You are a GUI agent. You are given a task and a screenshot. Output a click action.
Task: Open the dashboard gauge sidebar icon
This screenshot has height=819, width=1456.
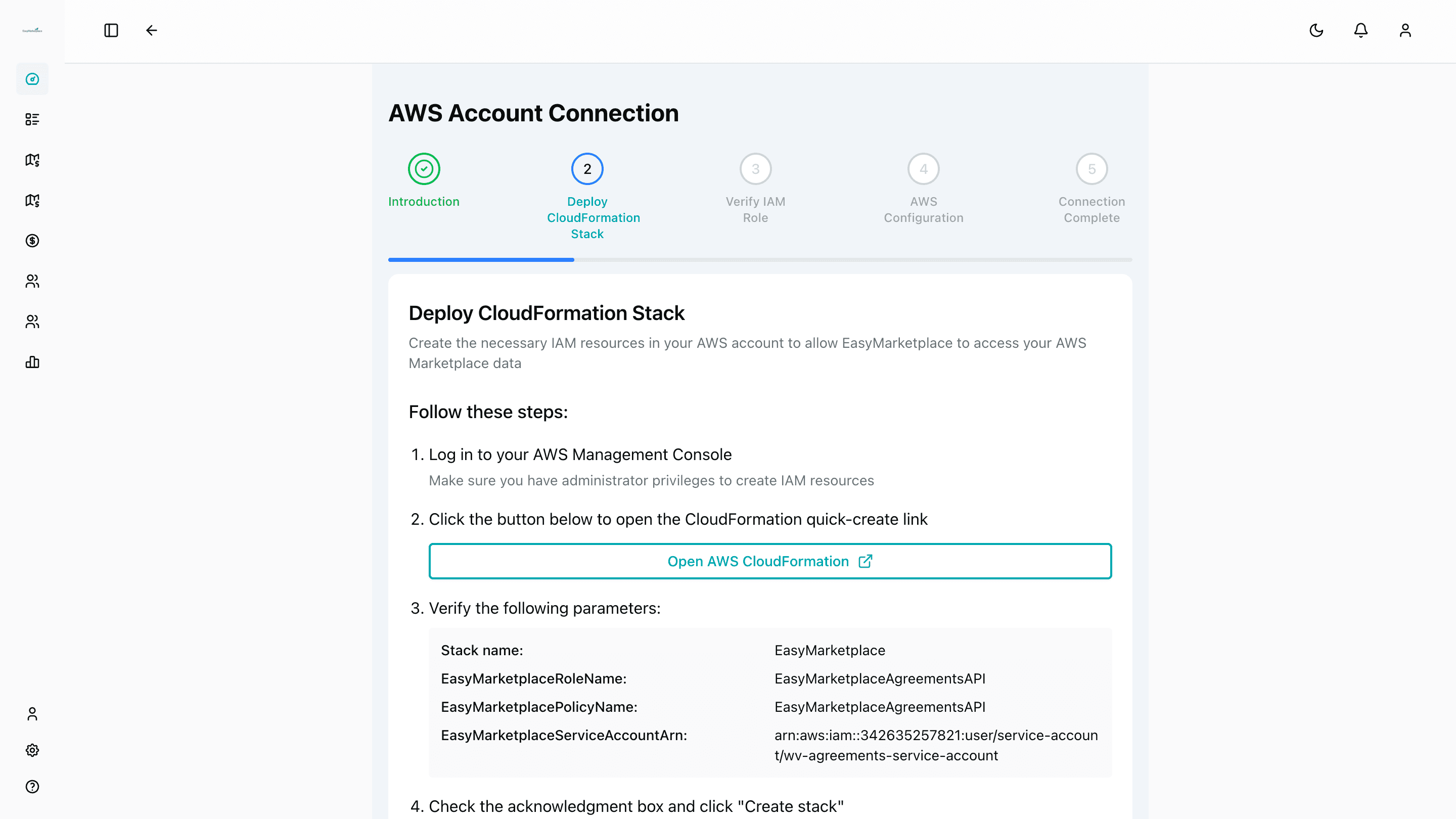click(32, 79)
